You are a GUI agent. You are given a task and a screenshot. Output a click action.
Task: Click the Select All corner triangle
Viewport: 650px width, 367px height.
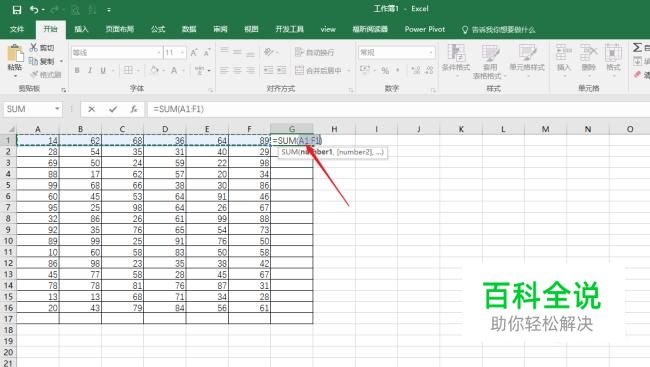[11, 129]
